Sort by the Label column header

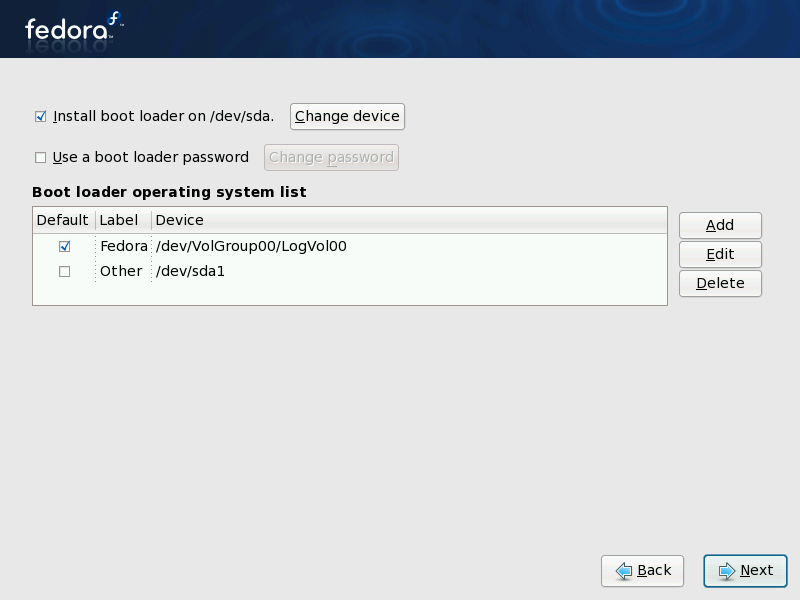point(123,220)
